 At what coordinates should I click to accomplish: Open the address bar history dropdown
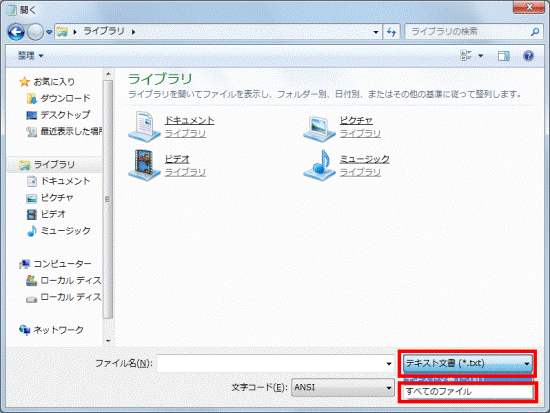point(376,32)
